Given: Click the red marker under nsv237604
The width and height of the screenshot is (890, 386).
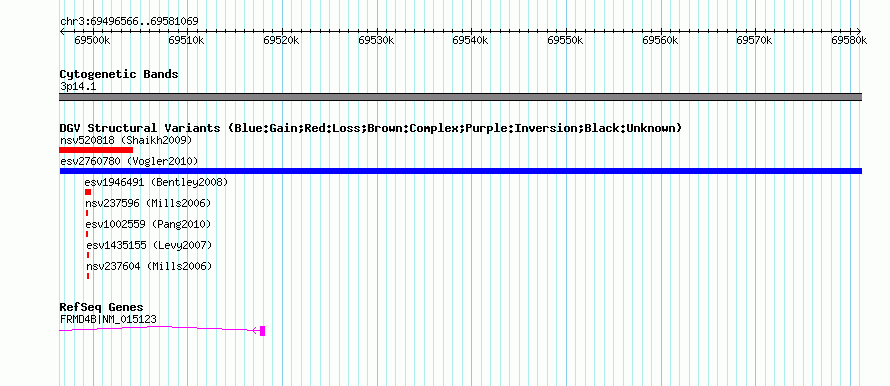Looking at the screenshot, I should click(88, 276).
